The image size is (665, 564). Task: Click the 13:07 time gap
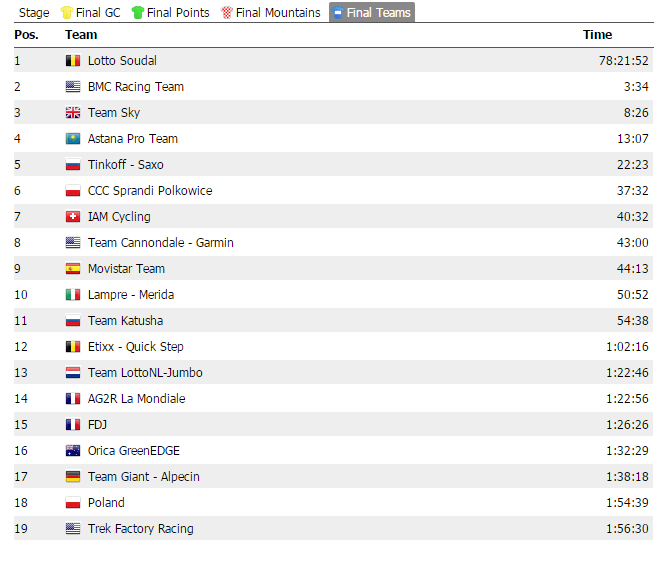pos(632,139)
